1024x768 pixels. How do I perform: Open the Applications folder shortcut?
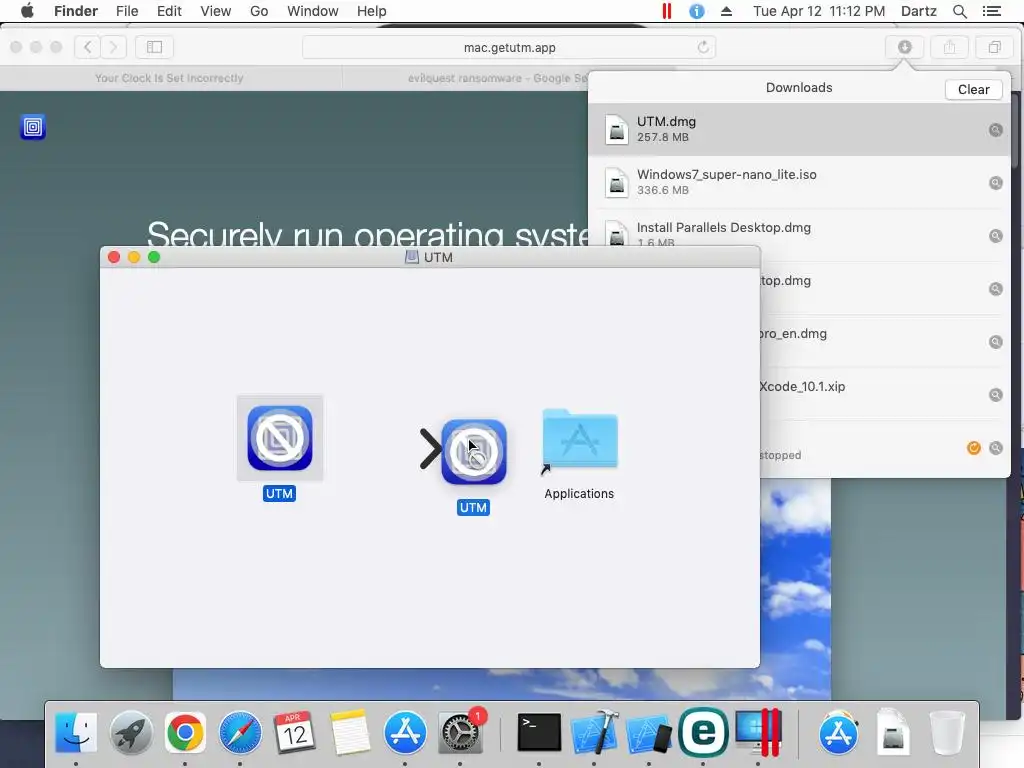pyautogui.click(x=579, y=441)
